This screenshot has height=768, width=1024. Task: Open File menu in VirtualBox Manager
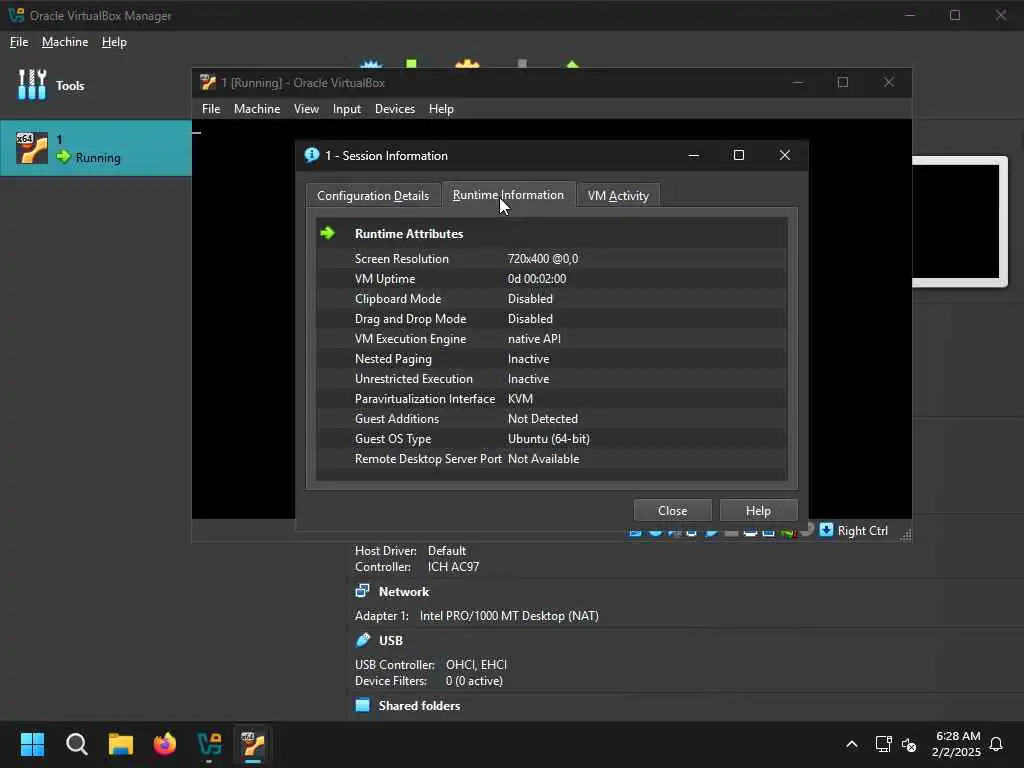tap(19, 42)
